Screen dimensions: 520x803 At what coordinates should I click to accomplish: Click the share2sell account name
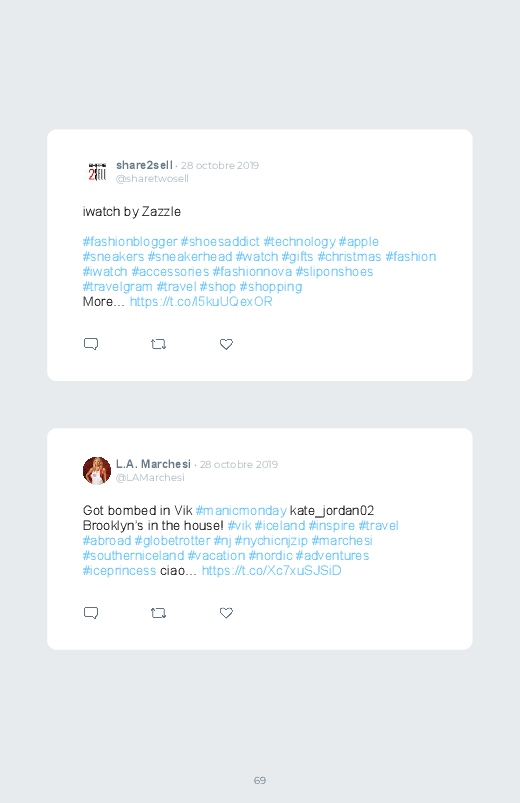pyautogui.click(x=144, y=165)
